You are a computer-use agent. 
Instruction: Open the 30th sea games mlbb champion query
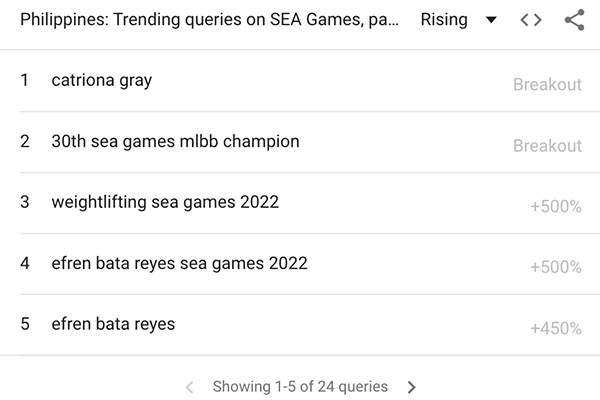(x=175, y=141)
